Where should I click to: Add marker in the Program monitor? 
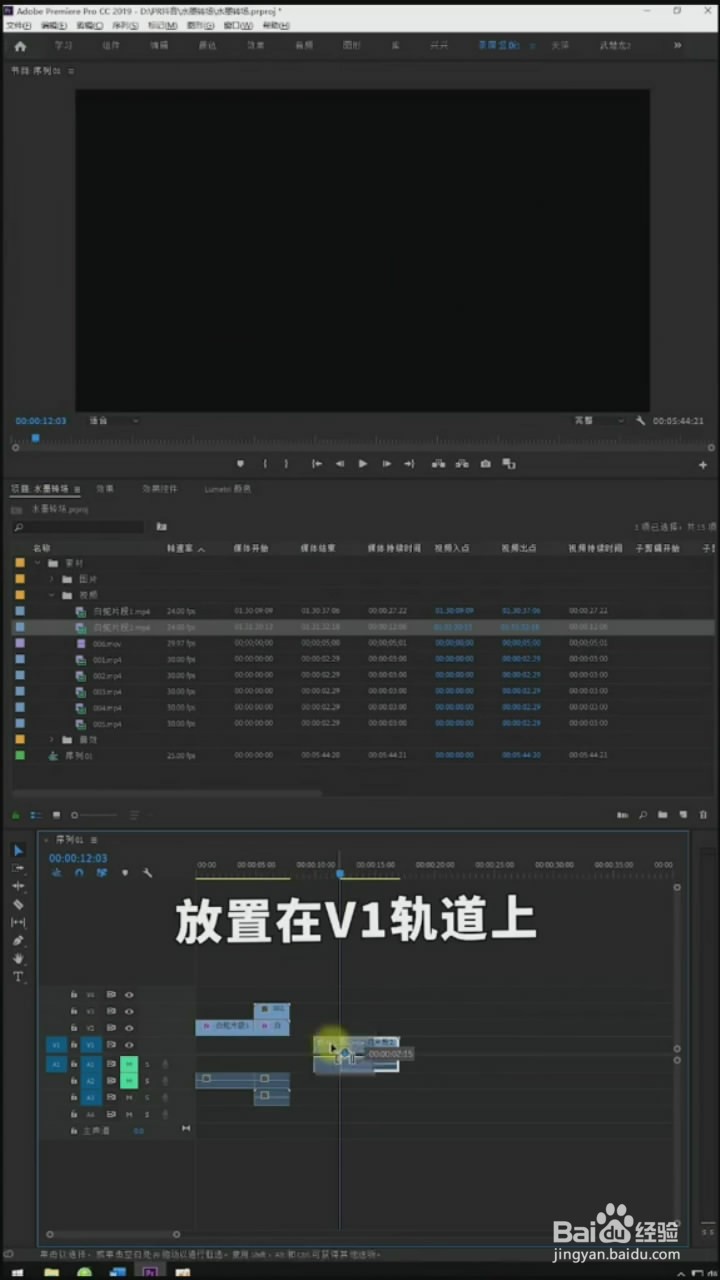pos(240,464)
